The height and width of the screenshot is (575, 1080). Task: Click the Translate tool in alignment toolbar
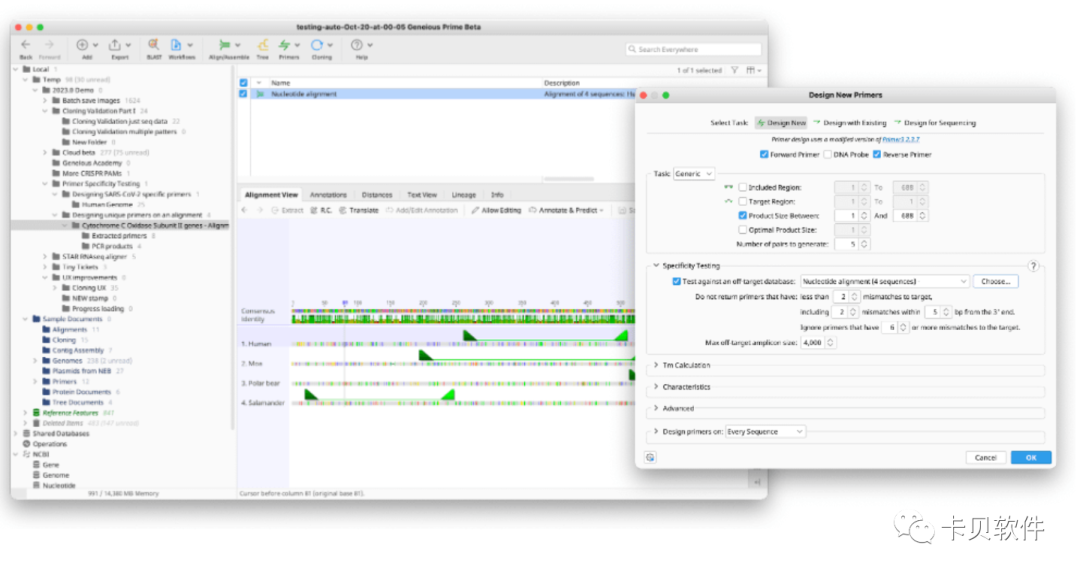pos(359,211)
